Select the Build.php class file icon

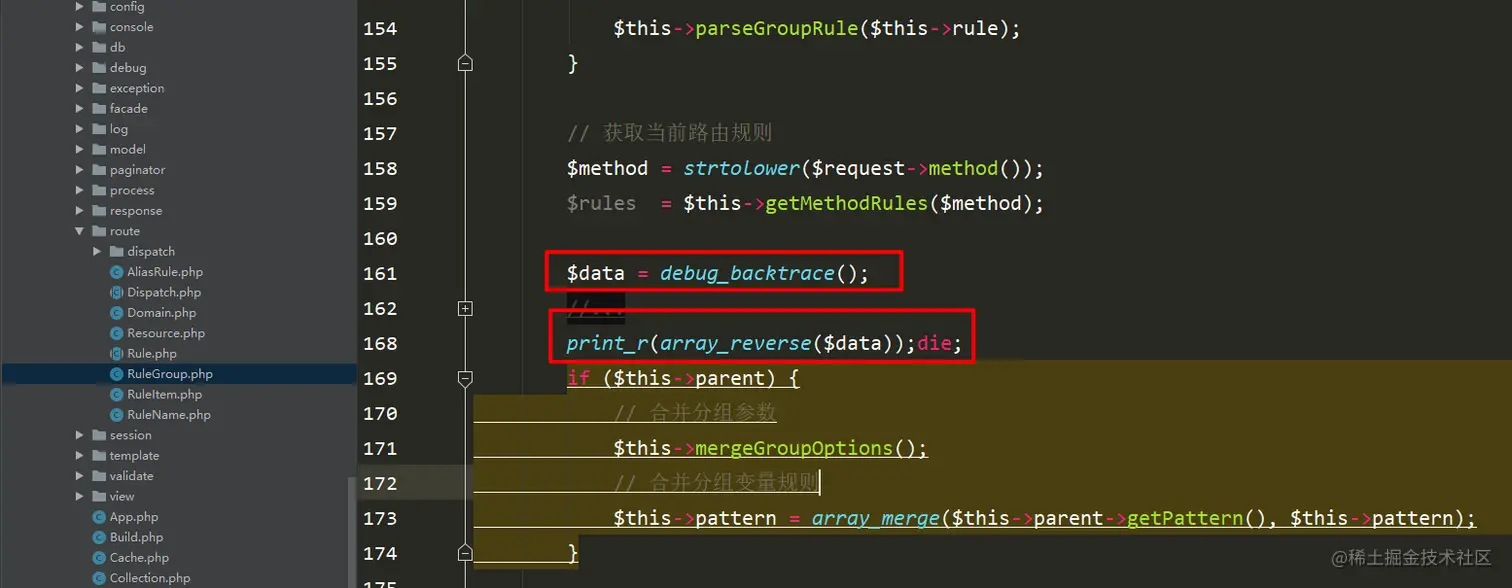pos(99,537)
